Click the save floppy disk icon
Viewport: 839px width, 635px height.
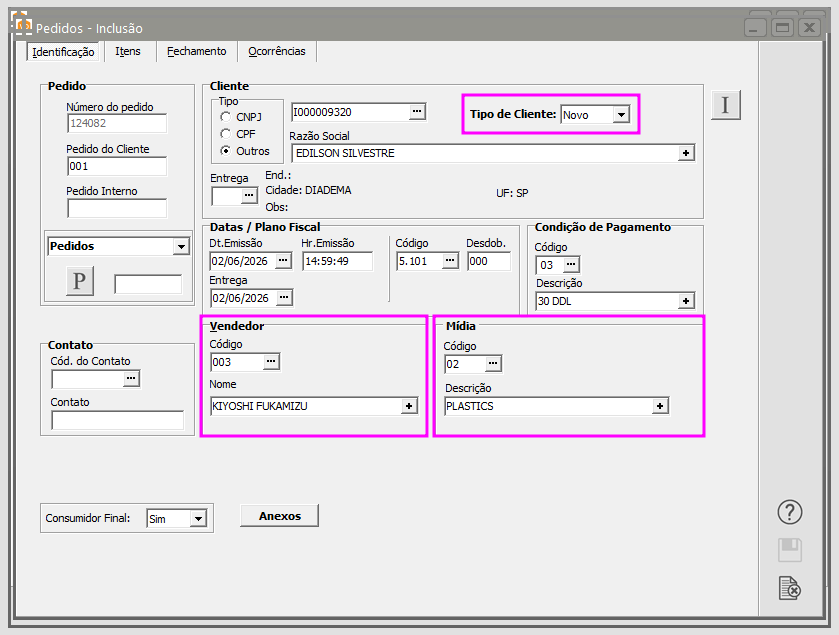(789, 550)
